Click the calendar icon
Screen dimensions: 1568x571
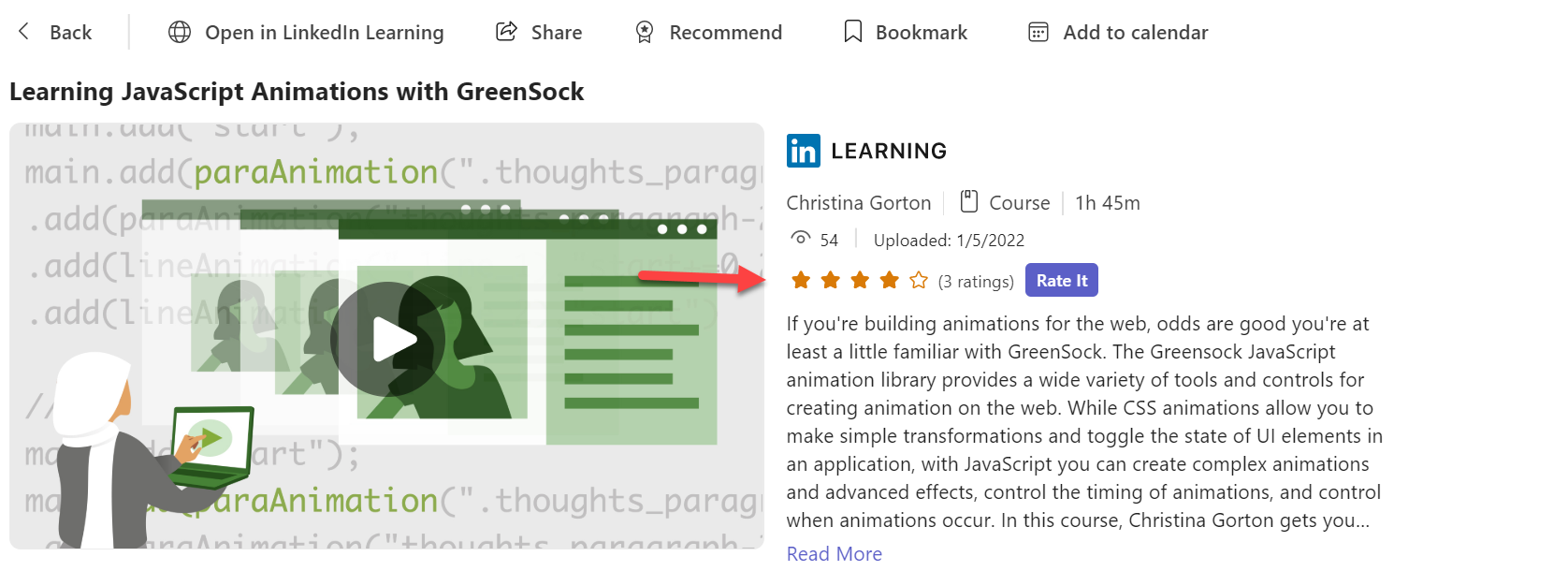[x=1038, y=32]
